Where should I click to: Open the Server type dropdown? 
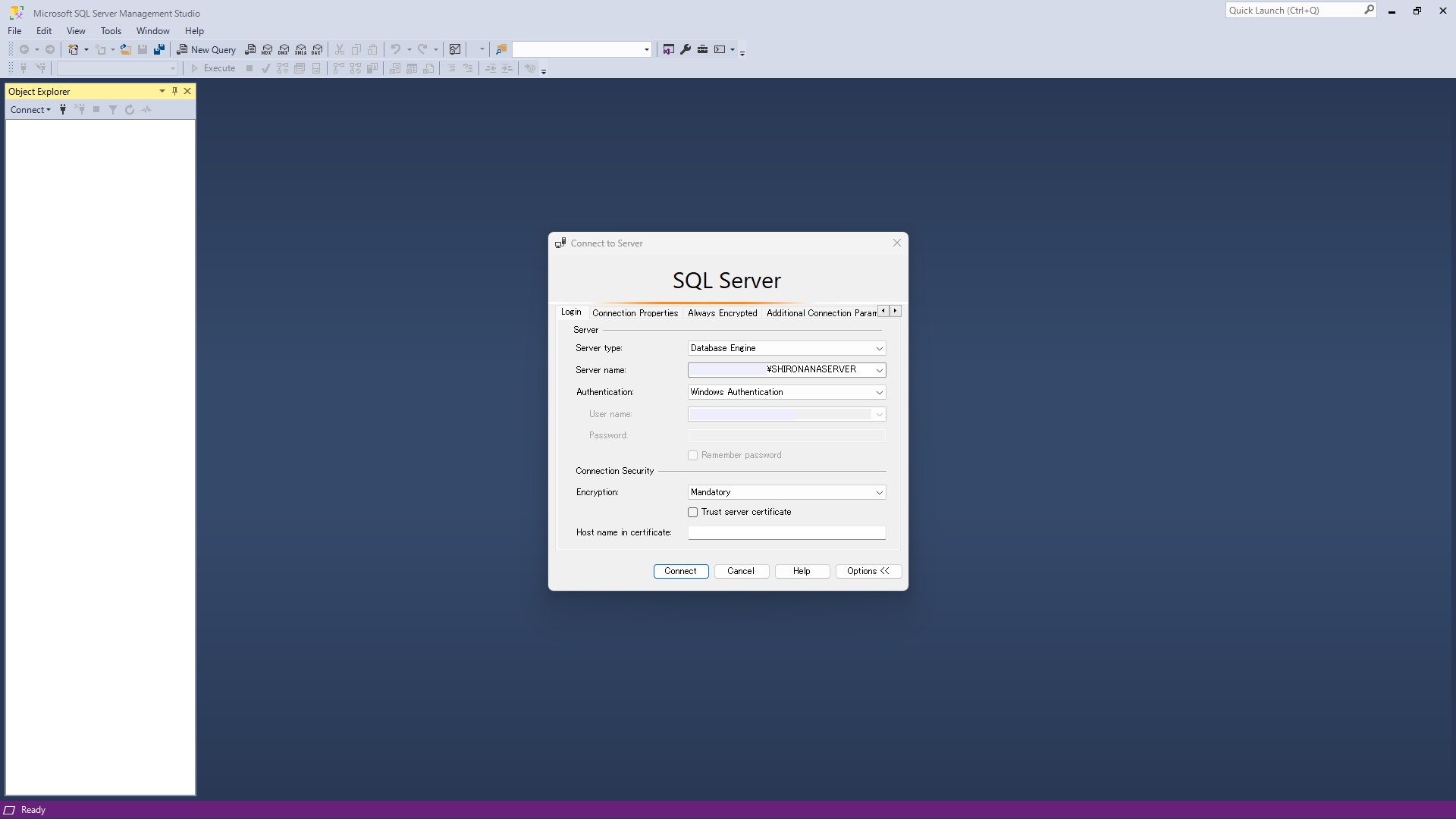(x=878, y=348)
